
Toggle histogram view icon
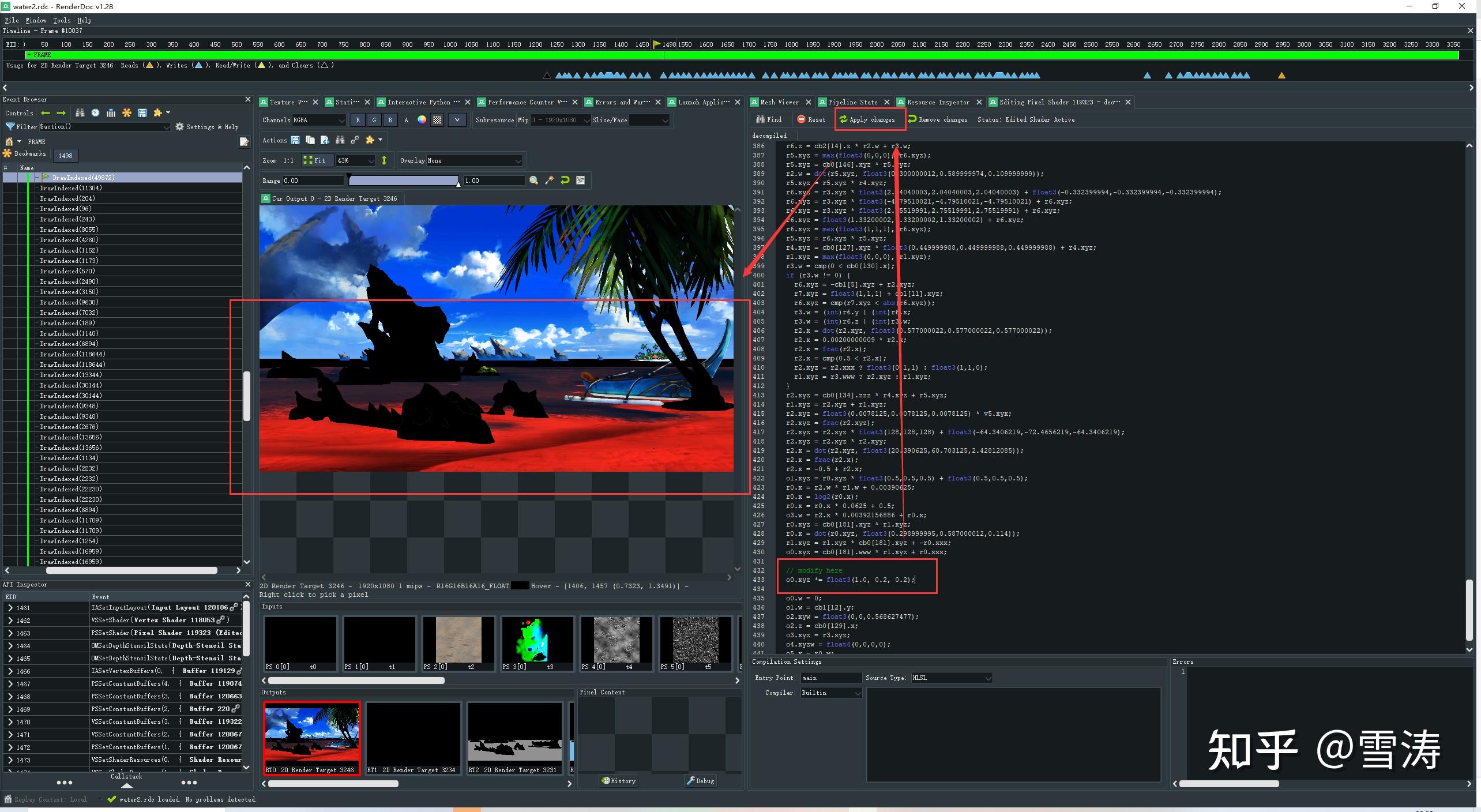[x=581, y=181]
